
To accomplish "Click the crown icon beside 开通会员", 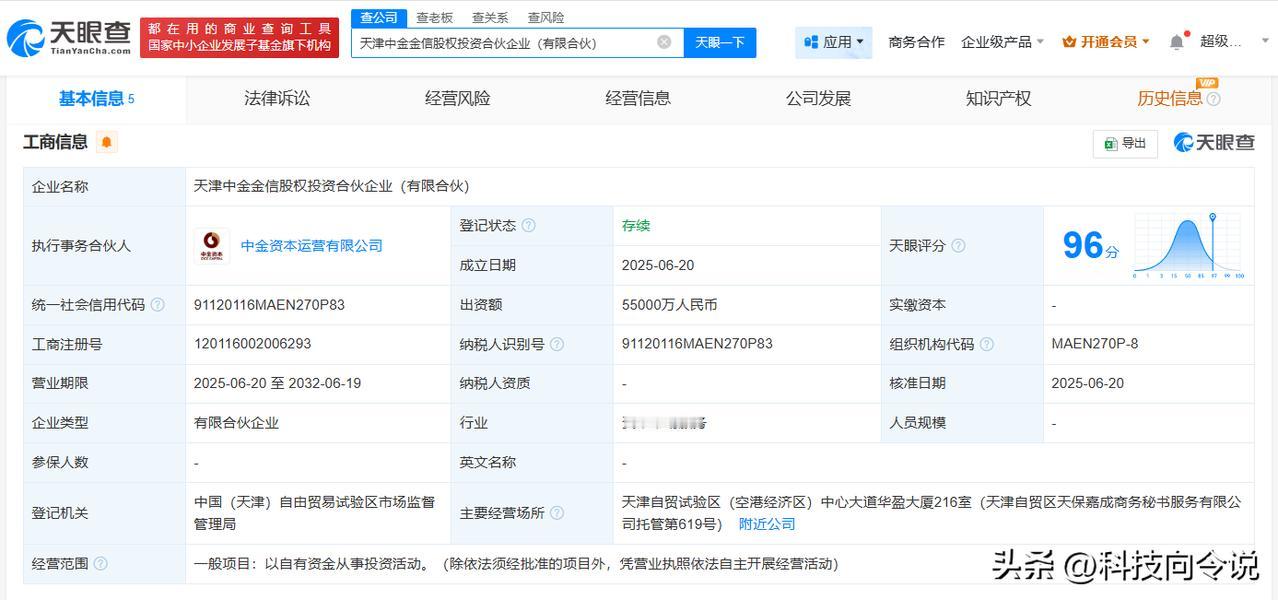I will (1069, 42).
